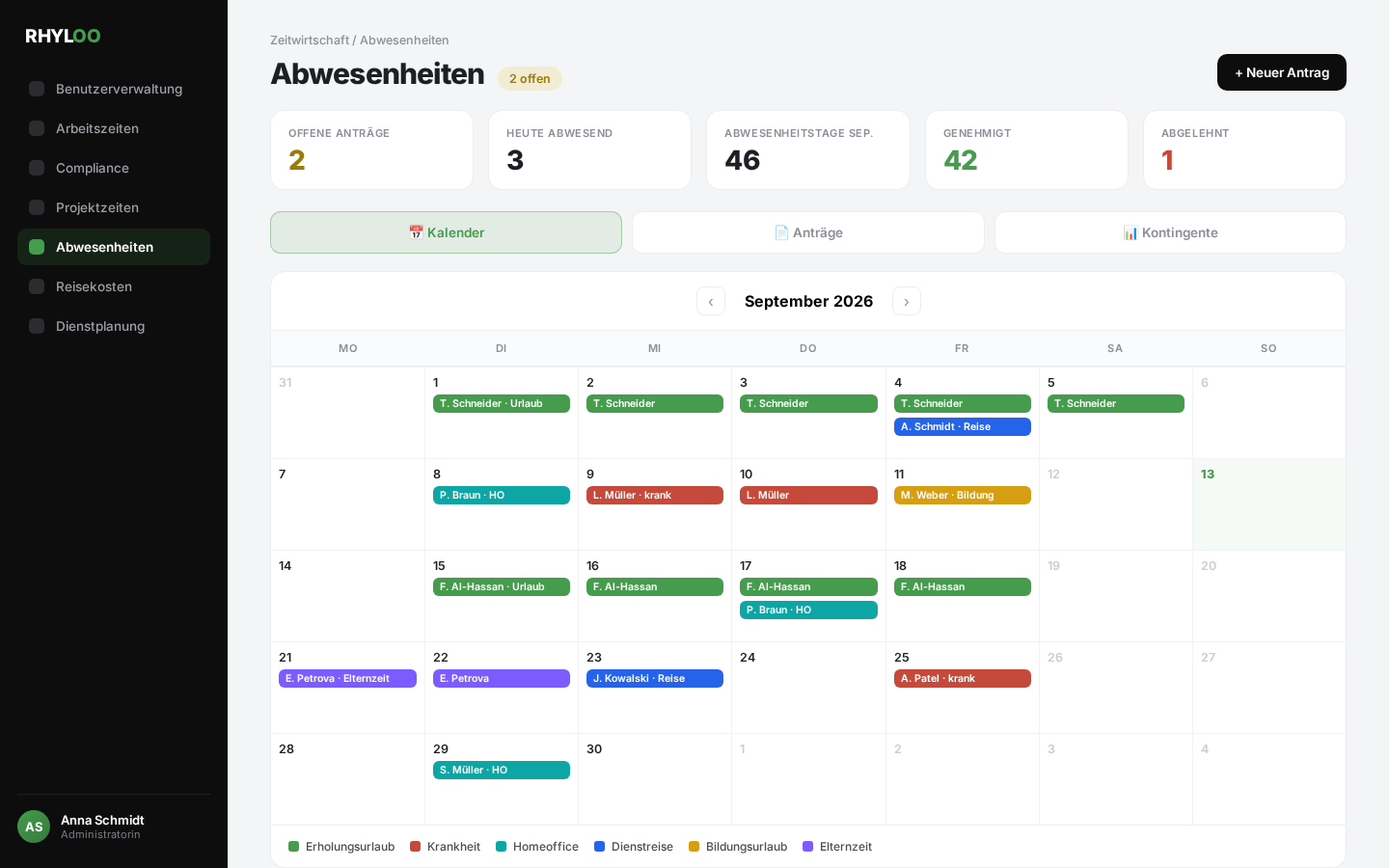Viewport: 1389px width, 868px height.
Task: Switch to the Kalender tab
Action: 446,232
